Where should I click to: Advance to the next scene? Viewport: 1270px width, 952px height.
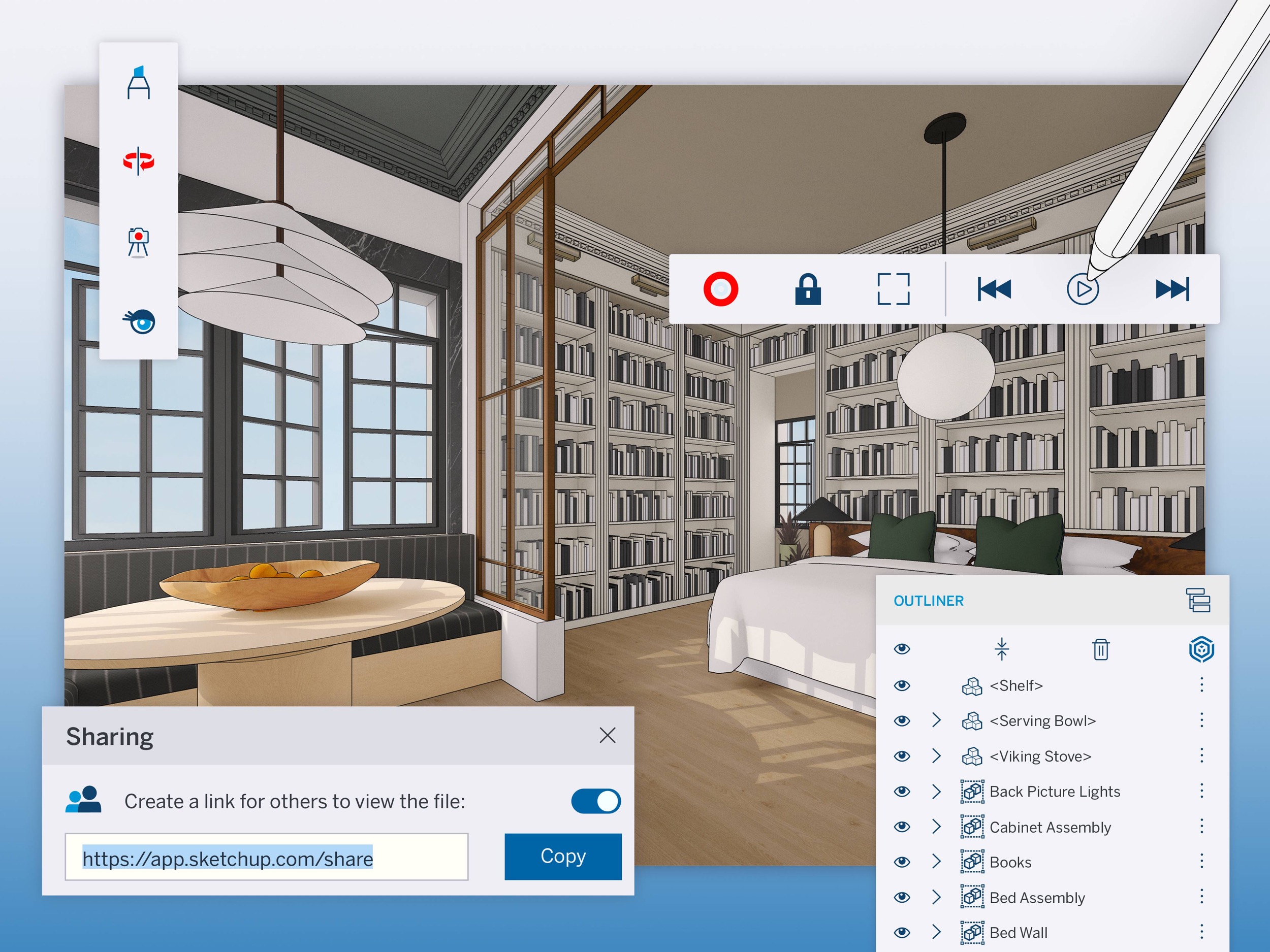[1171, 289]
